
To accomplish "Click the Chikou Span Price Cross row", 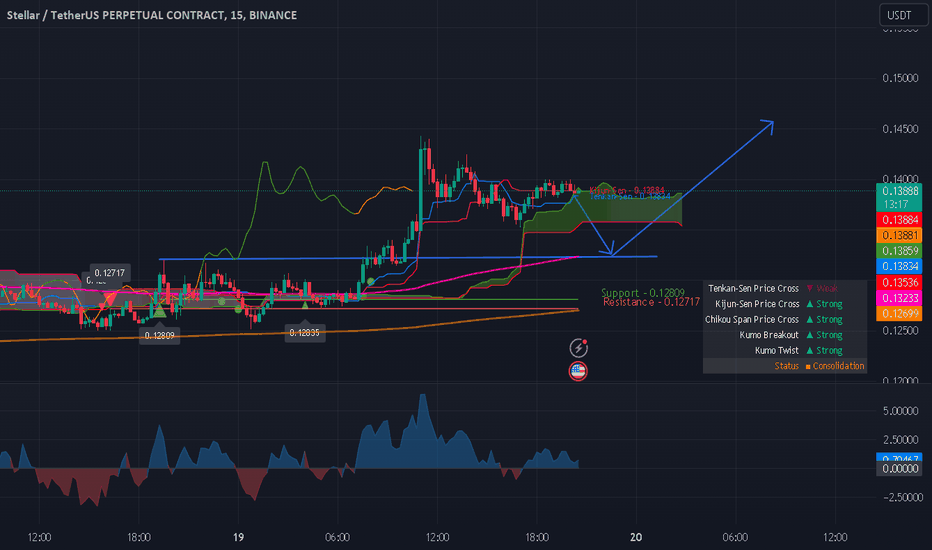I will (785, 319).
